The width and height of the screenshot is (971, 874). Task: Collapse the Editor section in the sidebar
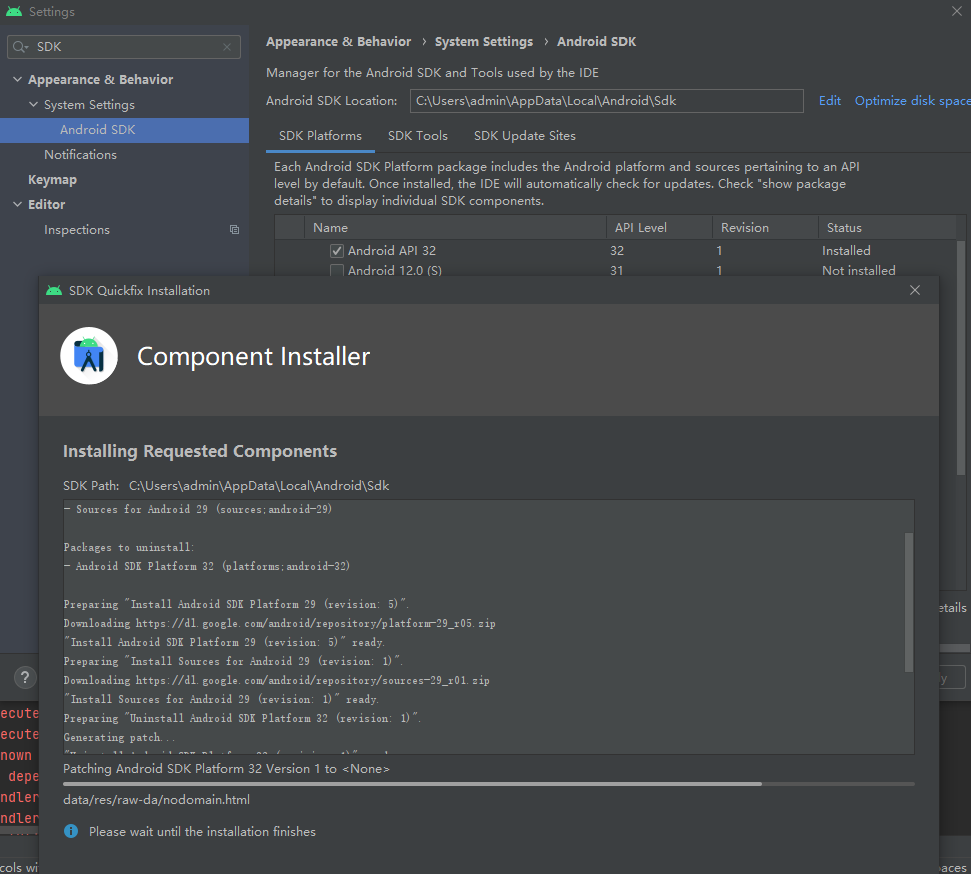pos(16,204)
